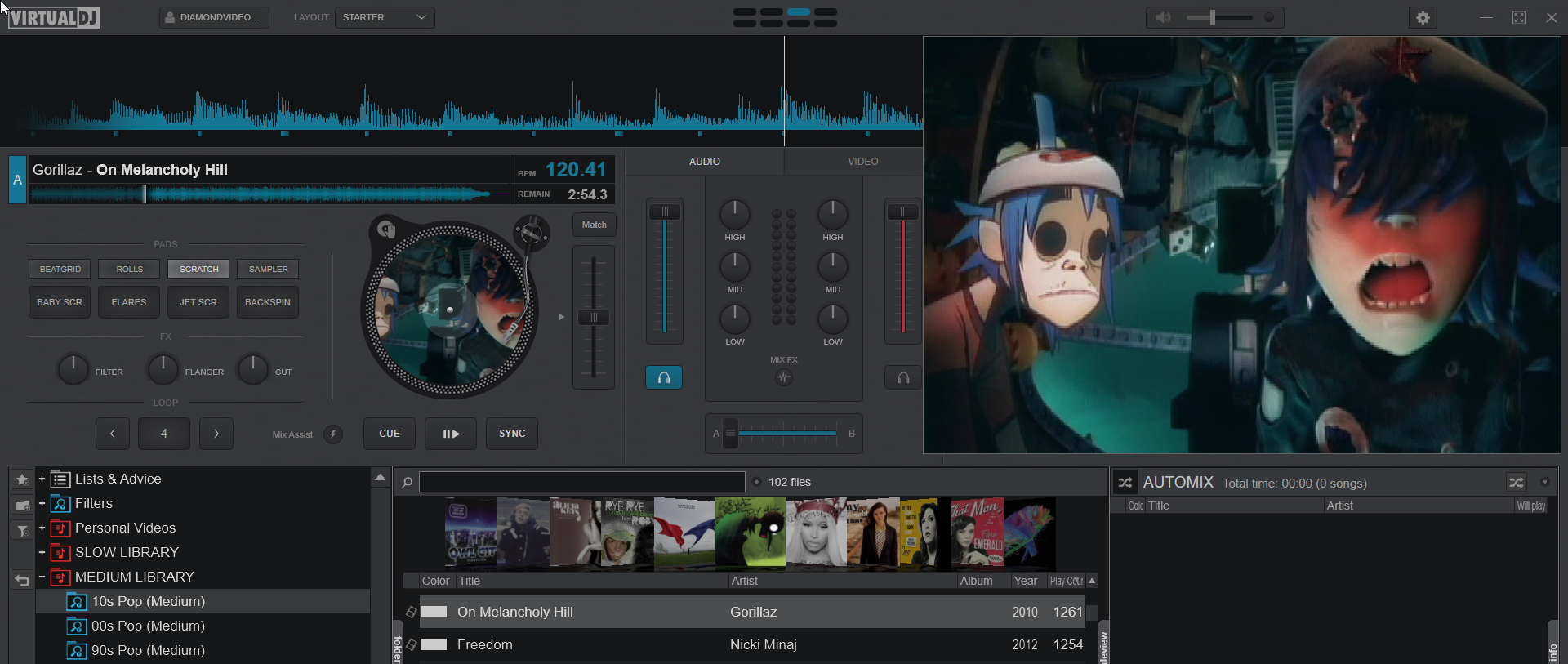Image resolution: width=1568 pixels, height=664 pixels.
Task: Click the search options dot next to file count
Action: [756, 482]
